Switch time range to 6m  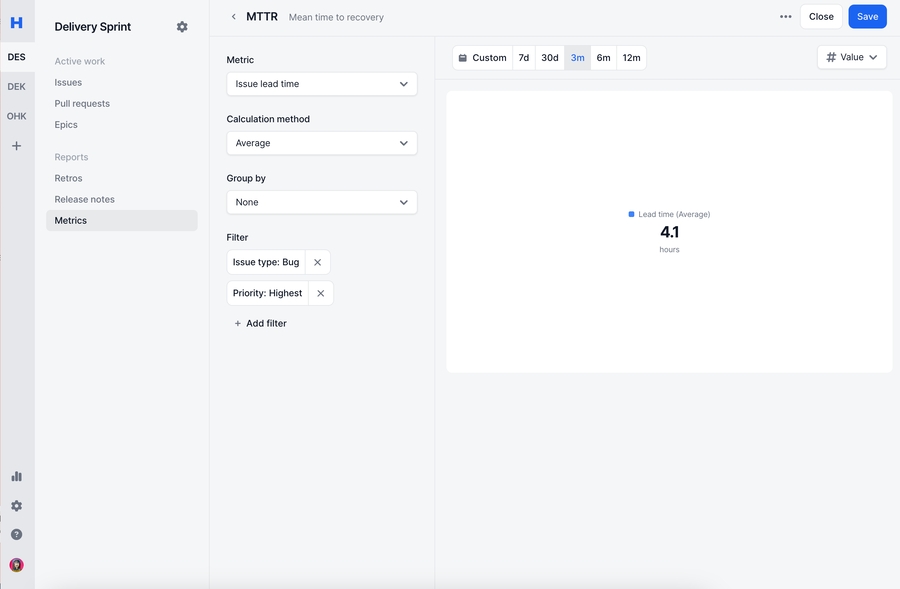603,58
